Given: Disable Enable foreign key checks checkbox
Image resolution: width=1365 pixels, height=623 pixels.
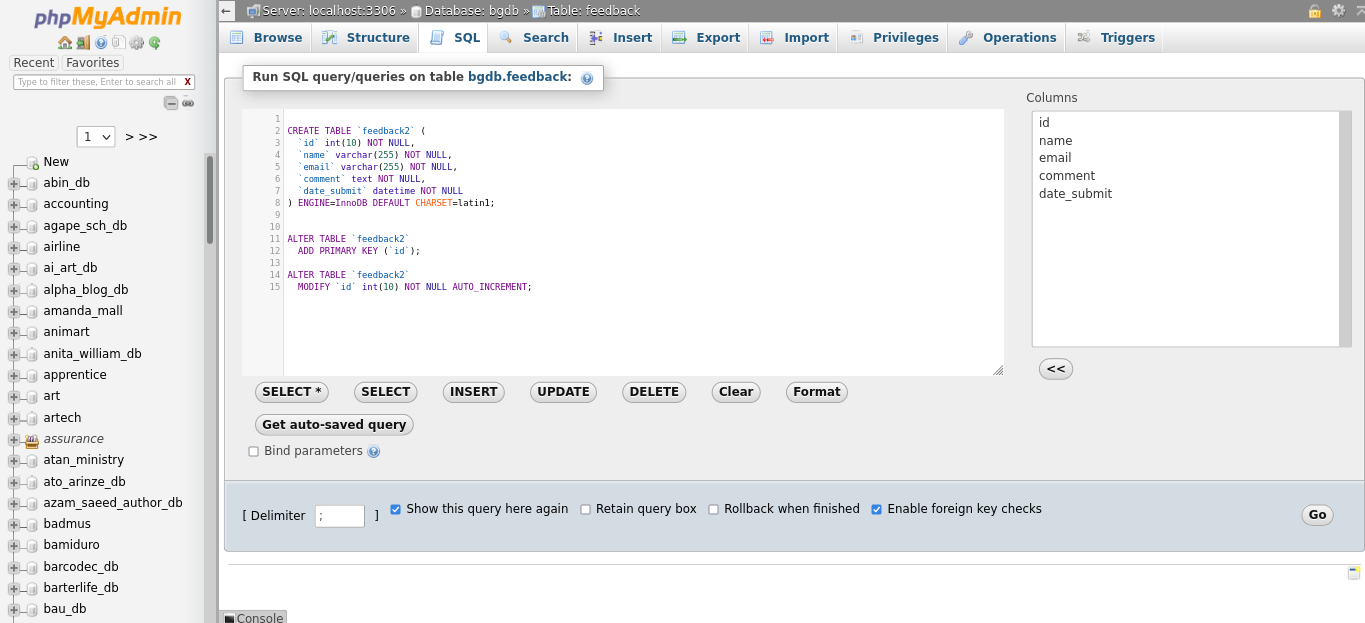Looking at the screenshot, I should (877, 510).
